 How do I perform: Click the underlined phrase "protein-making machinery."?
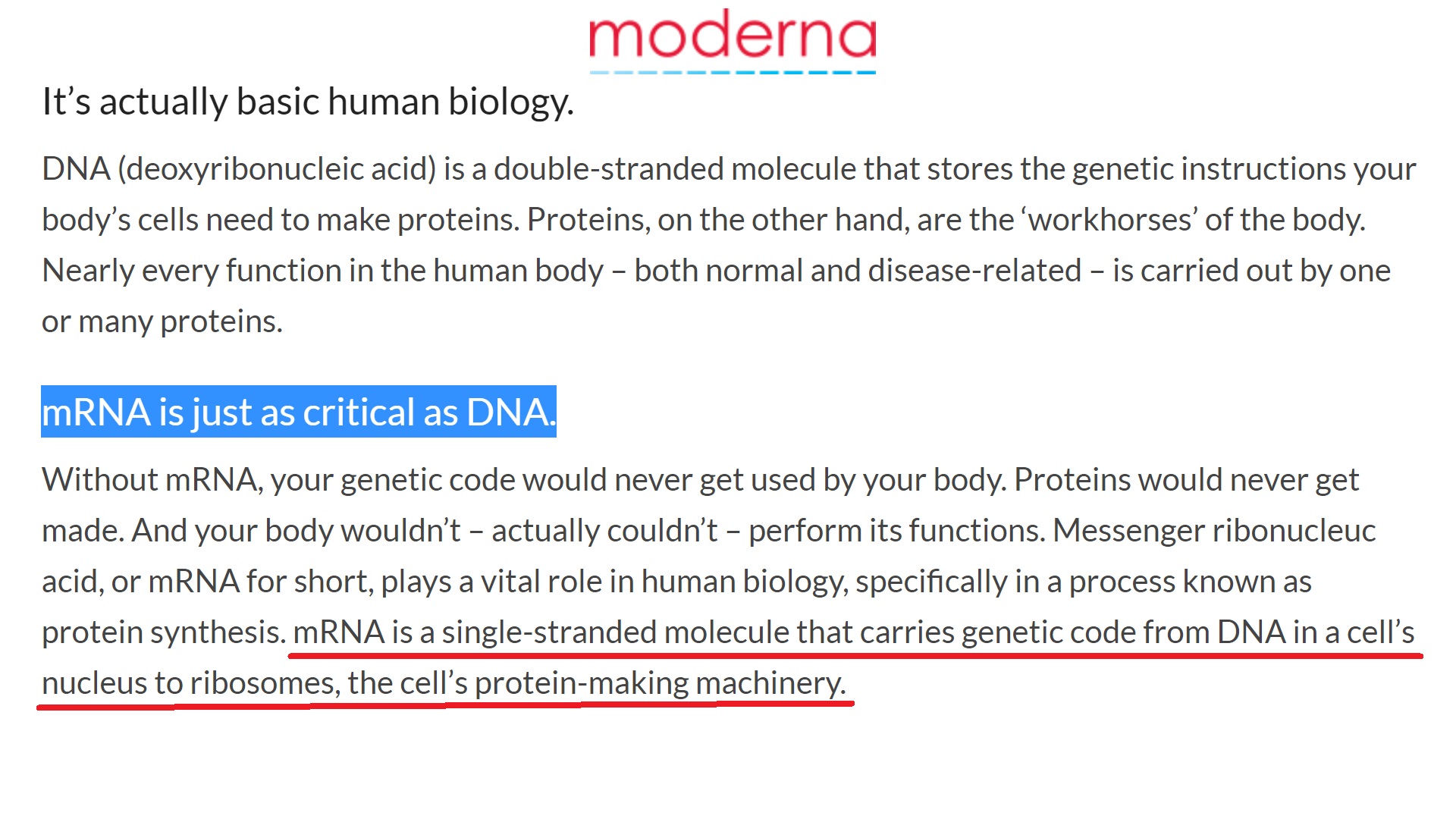[660, 683]
